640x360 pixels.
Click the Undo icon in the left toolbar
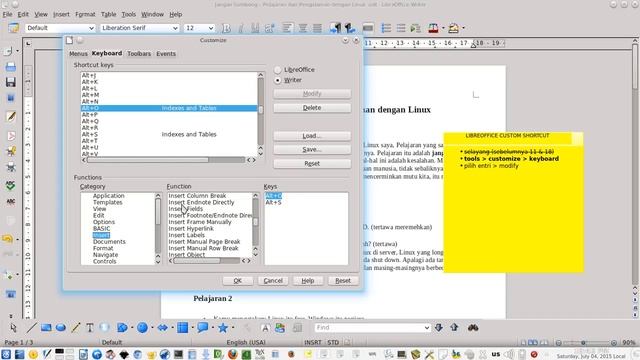[8, 239]
